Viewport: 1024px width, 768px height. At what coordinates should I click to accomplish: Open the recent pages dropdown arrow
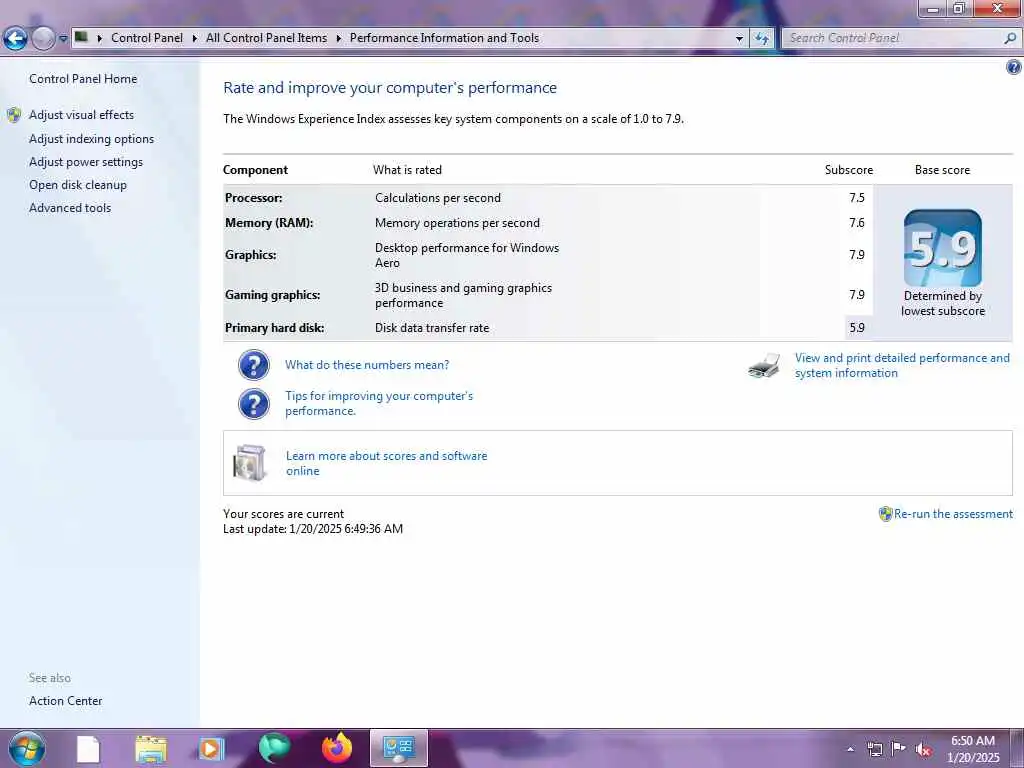tap(63, 39)
